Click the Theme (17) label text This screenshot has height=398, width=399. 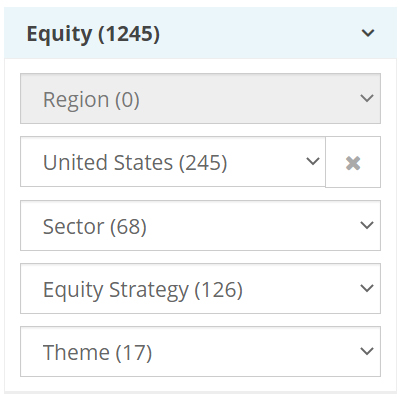pyautogui.click(x=97, y=353)
